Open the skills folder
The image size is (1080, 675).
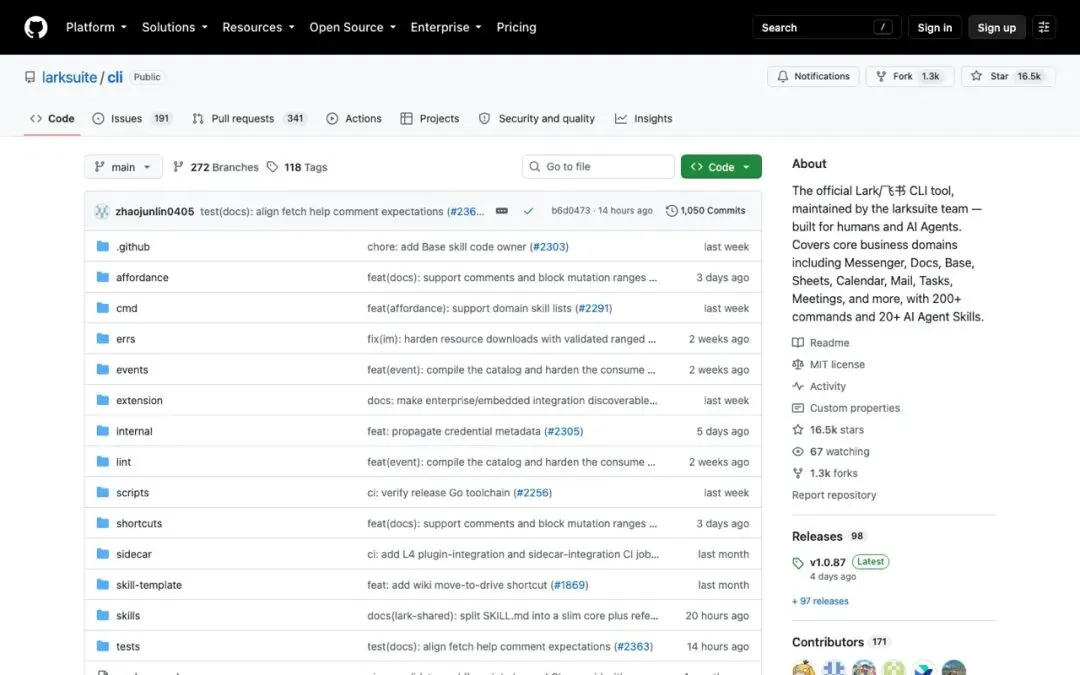[128, 616]
